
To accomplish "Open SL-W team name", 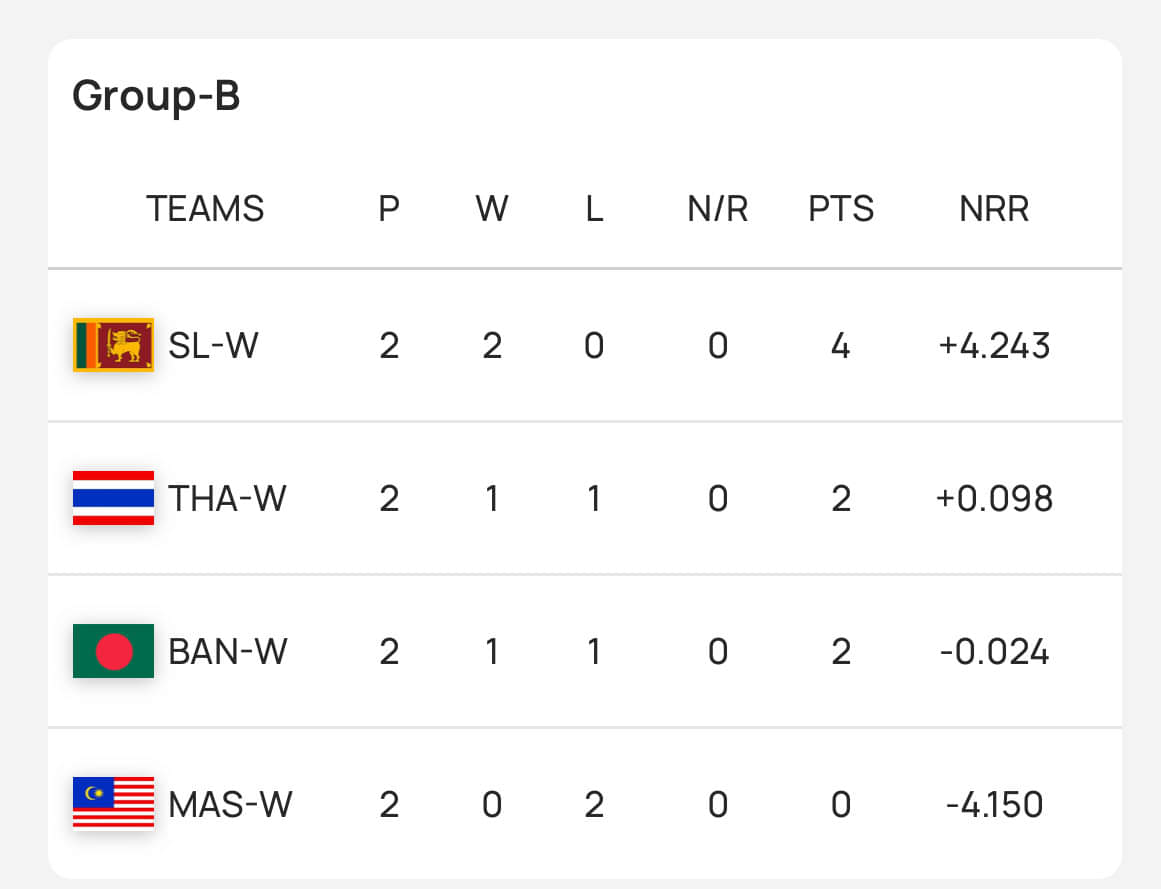I will coord(213,346).
